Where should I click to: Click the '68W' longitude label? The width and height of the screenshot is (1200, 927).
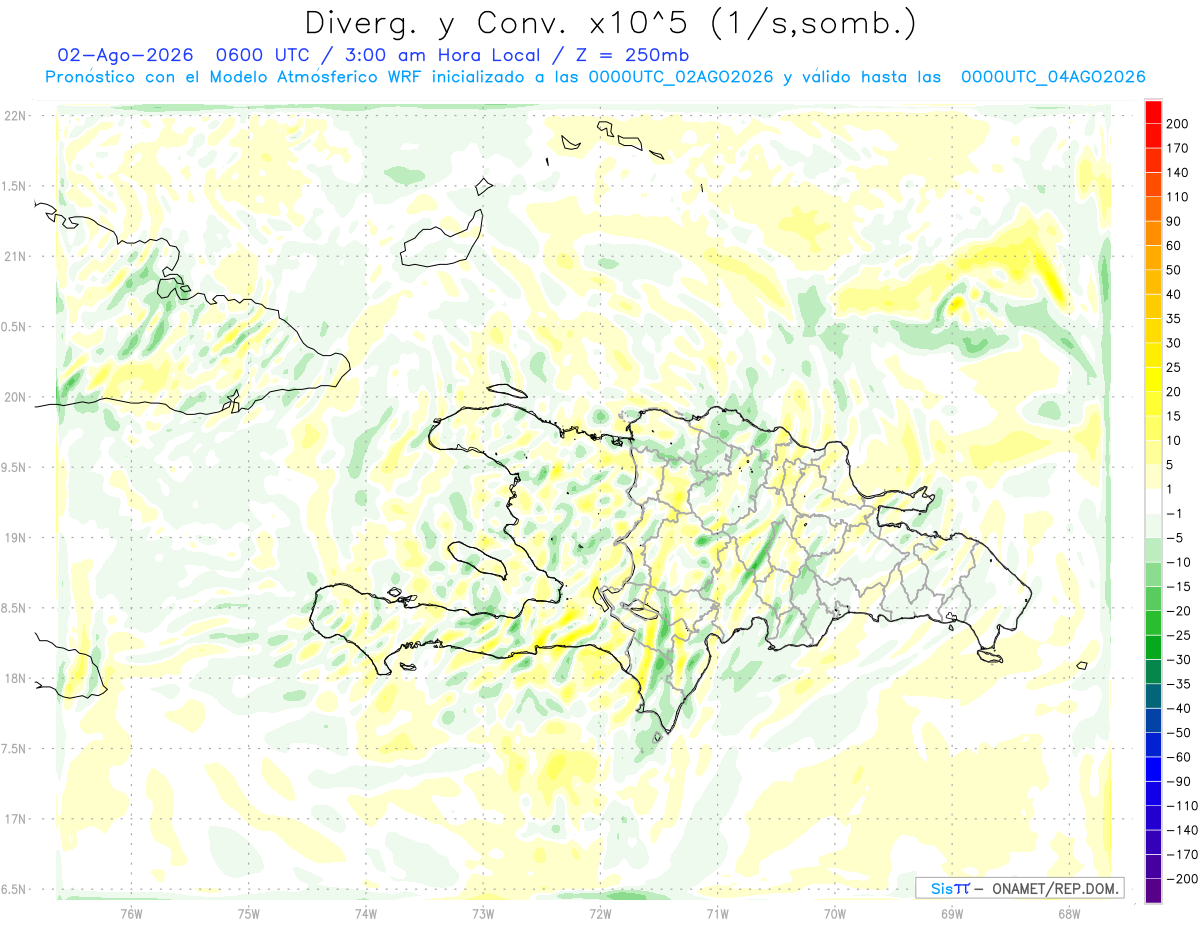(1069, 913)
